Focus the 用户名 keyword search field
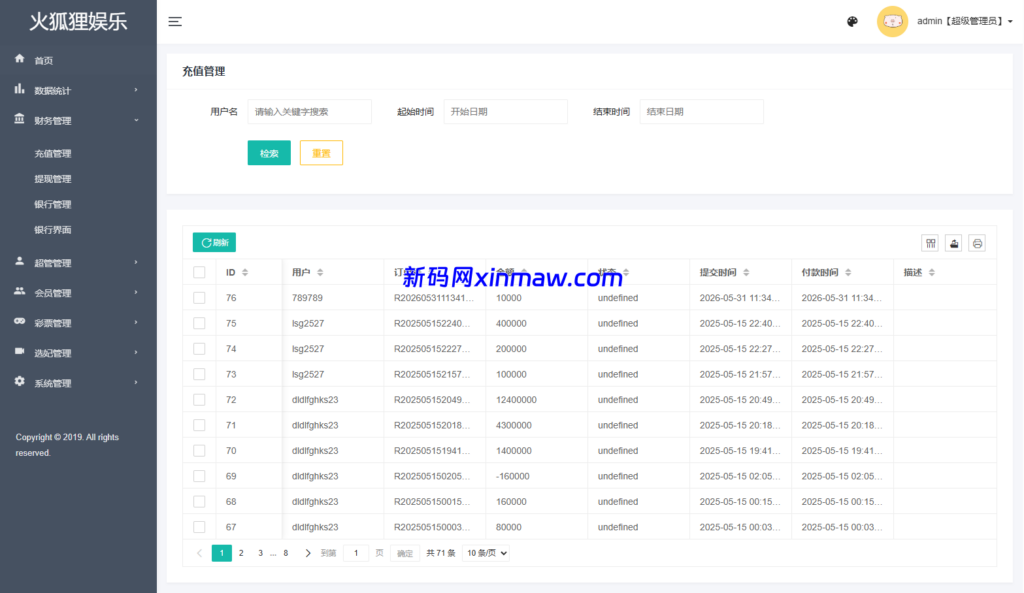 (x=310, y=112)
